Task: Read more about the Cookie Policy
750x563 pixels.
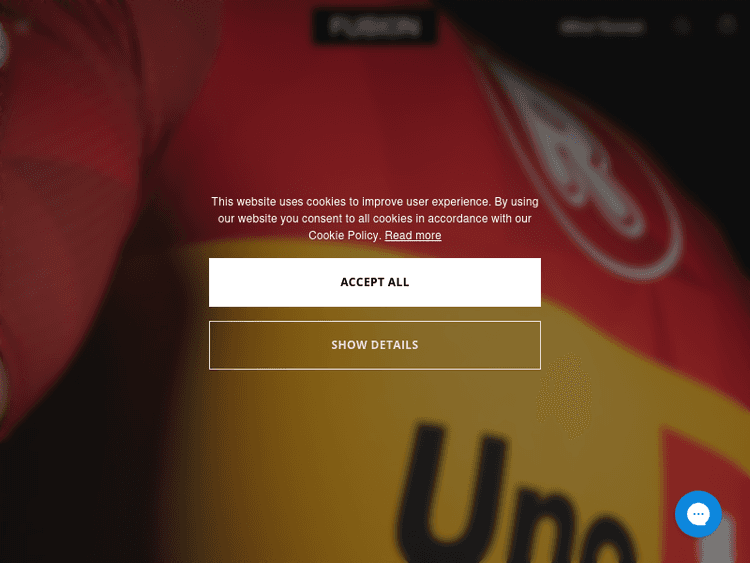Action: click(x=413, y=235)
